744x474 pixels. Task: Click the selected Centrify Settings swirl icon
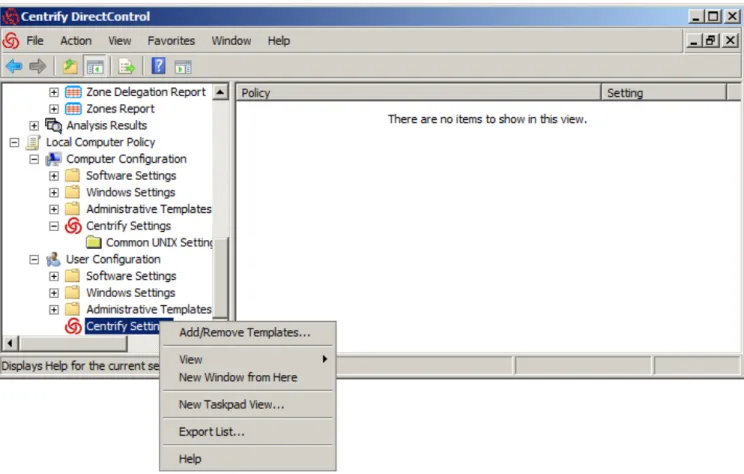tap(73, 326)
